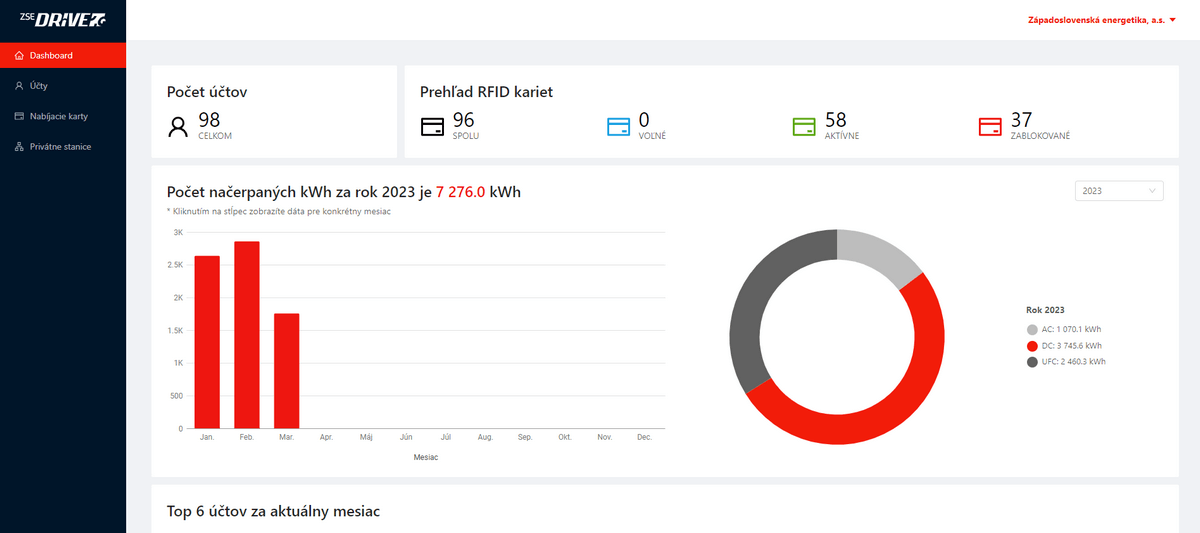Click the Apr. axis label

point(326,438)
